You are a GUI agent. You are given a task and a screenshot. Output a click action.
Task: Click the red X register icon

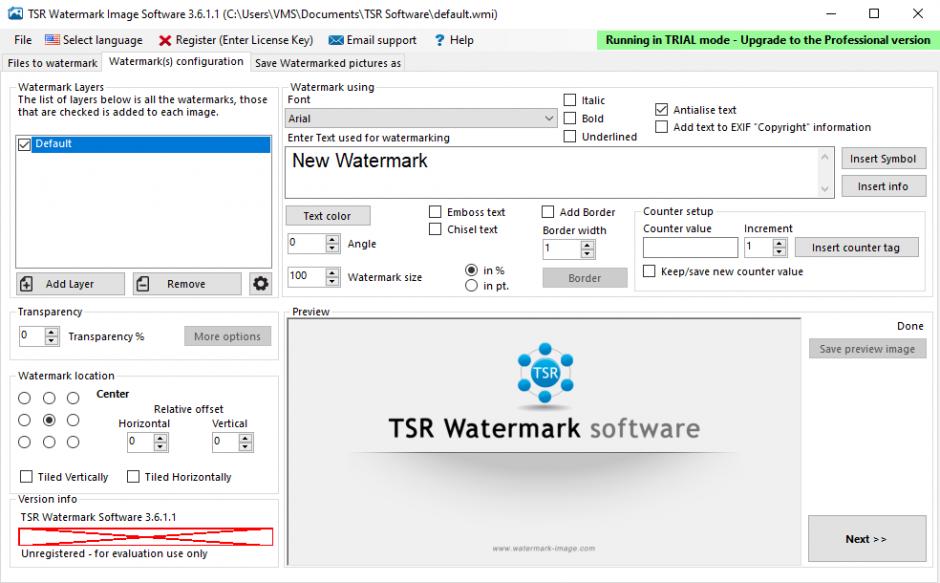pyautogui.click(x=165, y=40)
